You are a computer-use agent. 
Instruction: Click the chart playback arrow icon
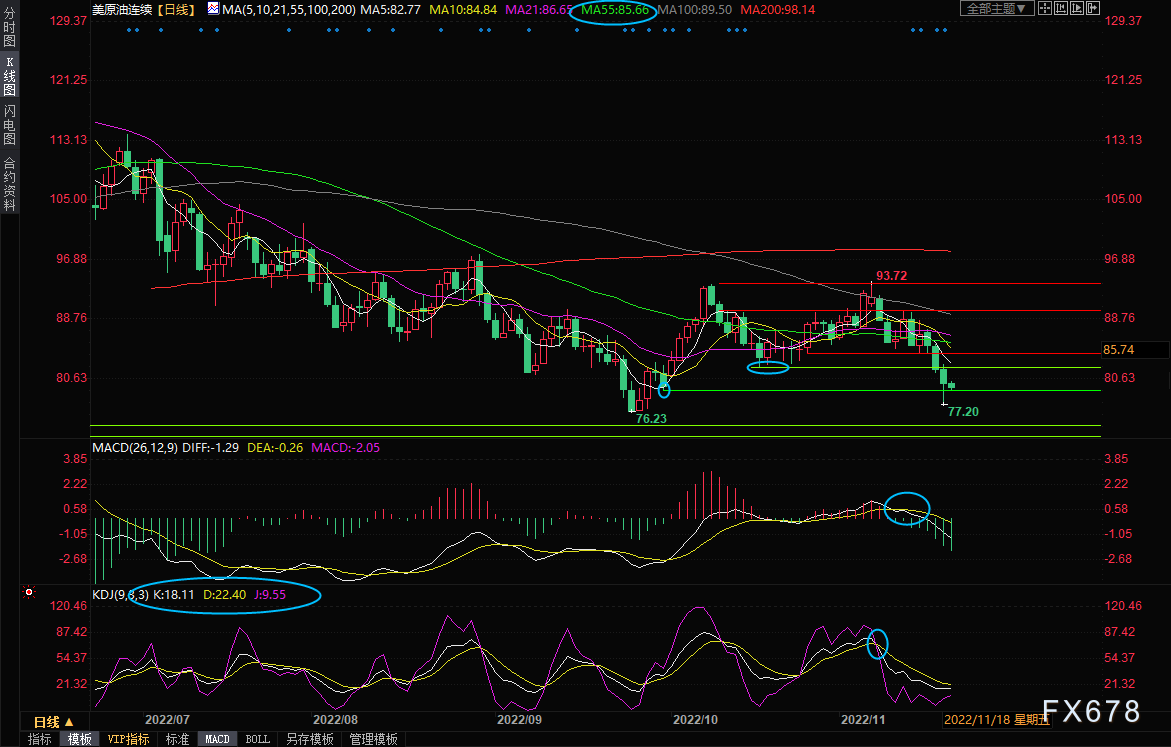coord(1077,8)
